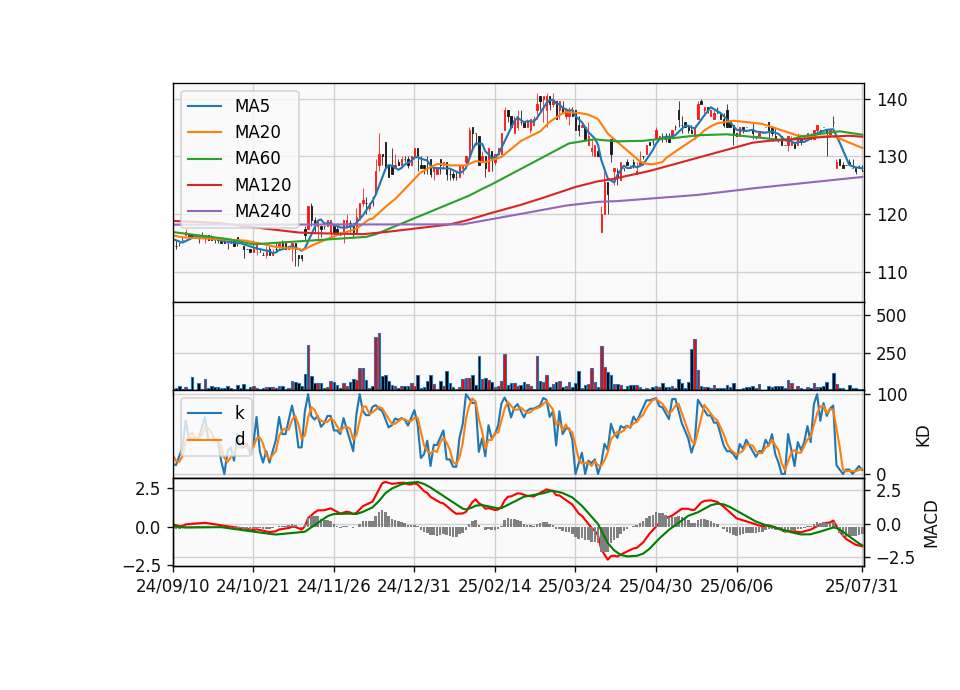Click the MA20 legend label
Screen dimensions: 960x690
click(x=258, y=132)
